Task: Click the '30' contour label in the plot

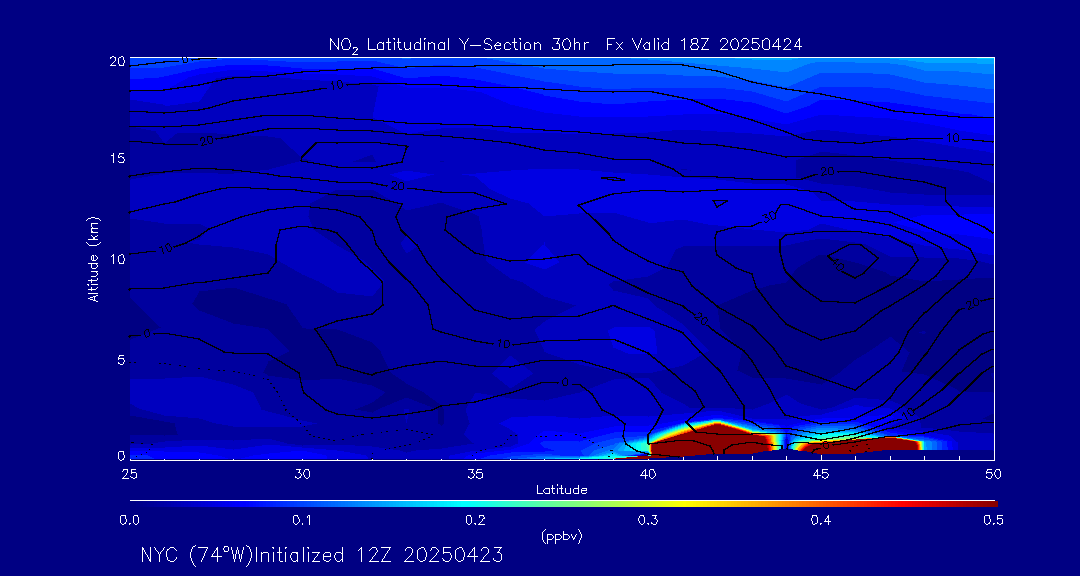Action: point(769,216)
